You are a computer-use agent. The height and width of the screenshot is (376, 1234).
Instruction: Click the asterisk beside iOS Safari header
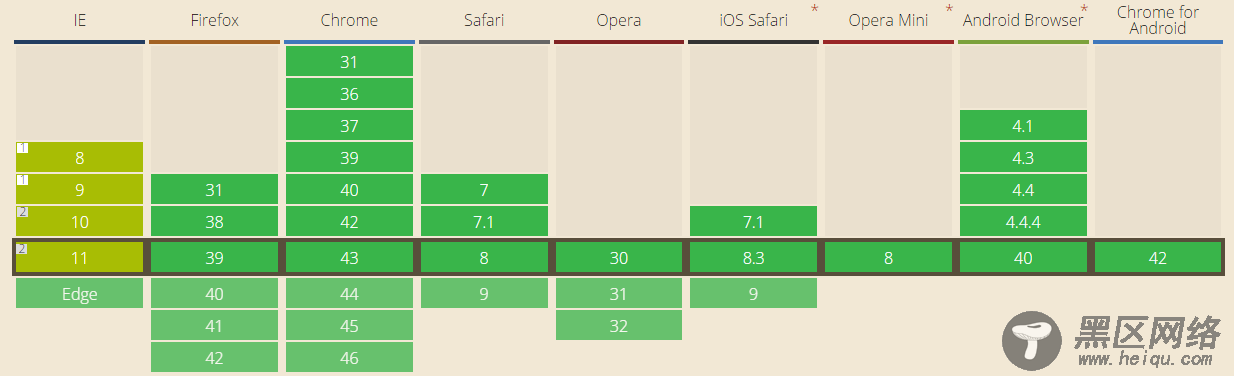(x=814, y=11)
